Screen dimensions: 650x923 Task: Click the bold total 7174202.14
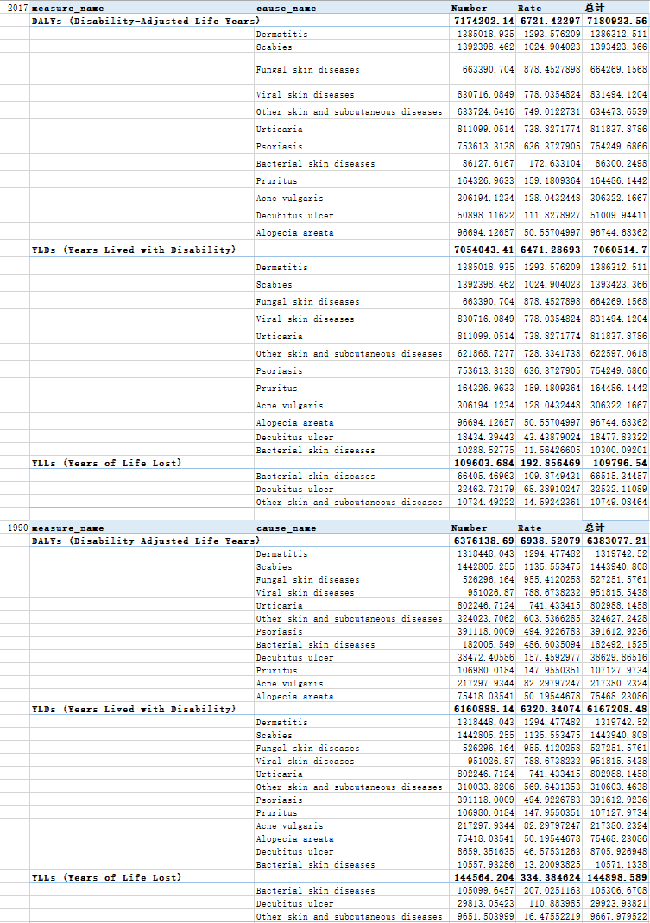point(484,21)
